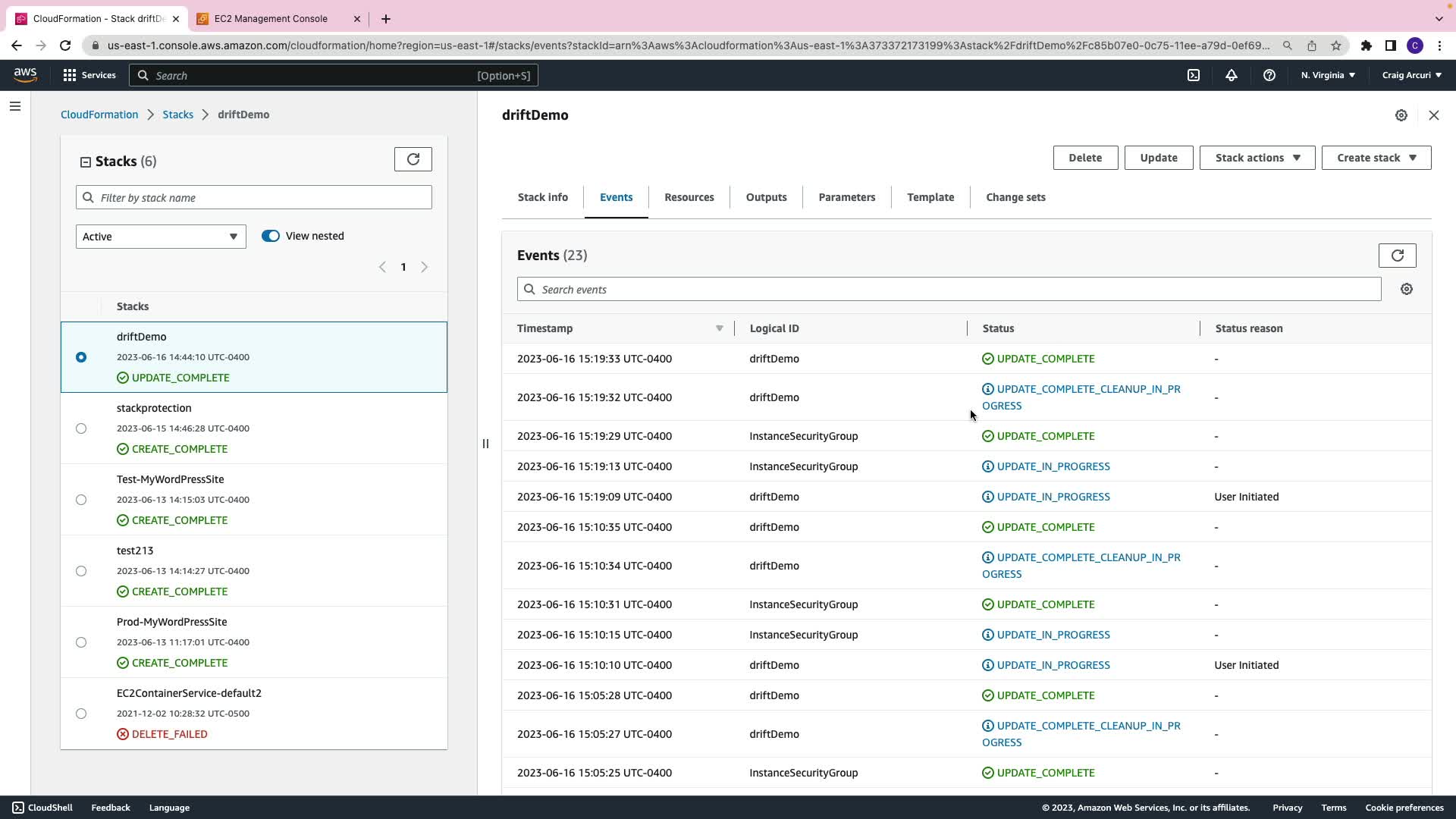Screen dimensions: 1456x819
Task: Expand the Stack actions dropdown
Action: 1257,158
